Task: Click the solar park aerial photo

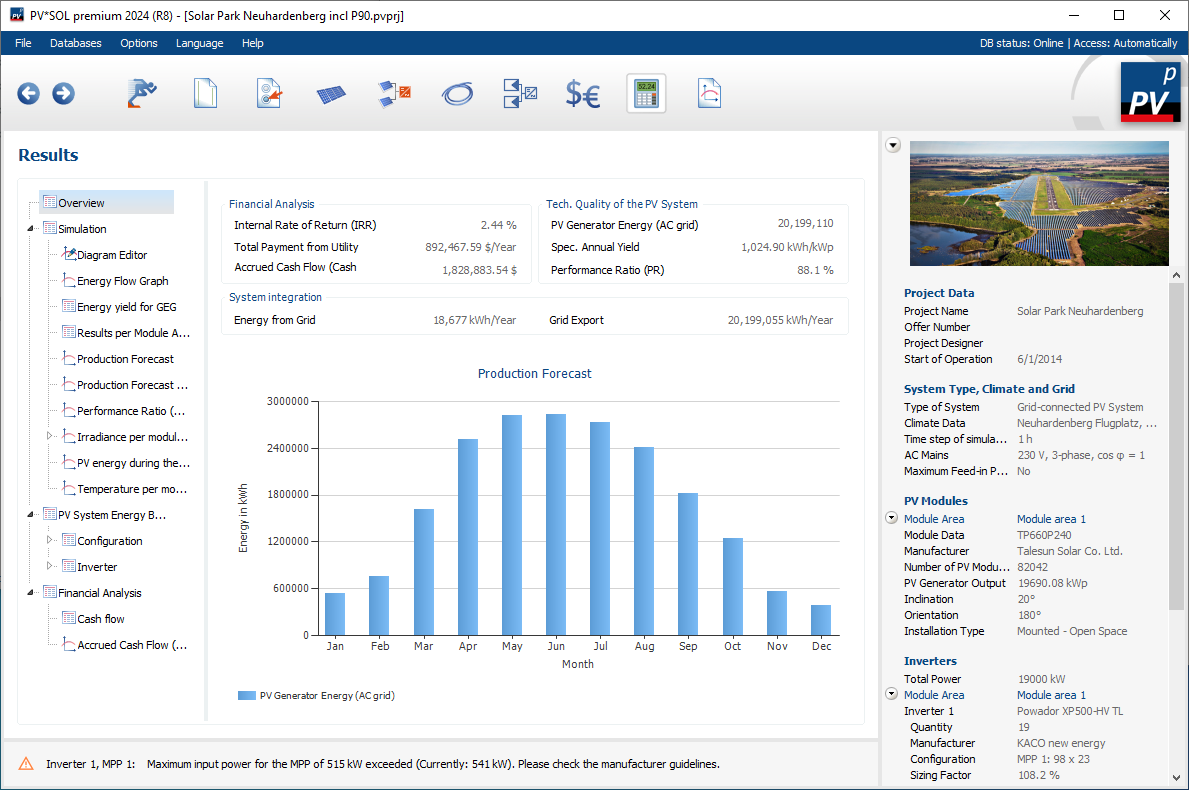Action: pos(1039,203)
